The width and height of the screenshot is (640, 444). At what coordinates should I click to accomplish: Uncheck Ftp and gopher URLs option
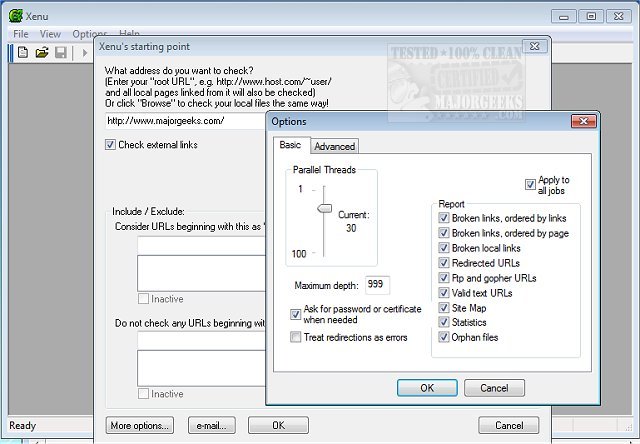point(444,278)
